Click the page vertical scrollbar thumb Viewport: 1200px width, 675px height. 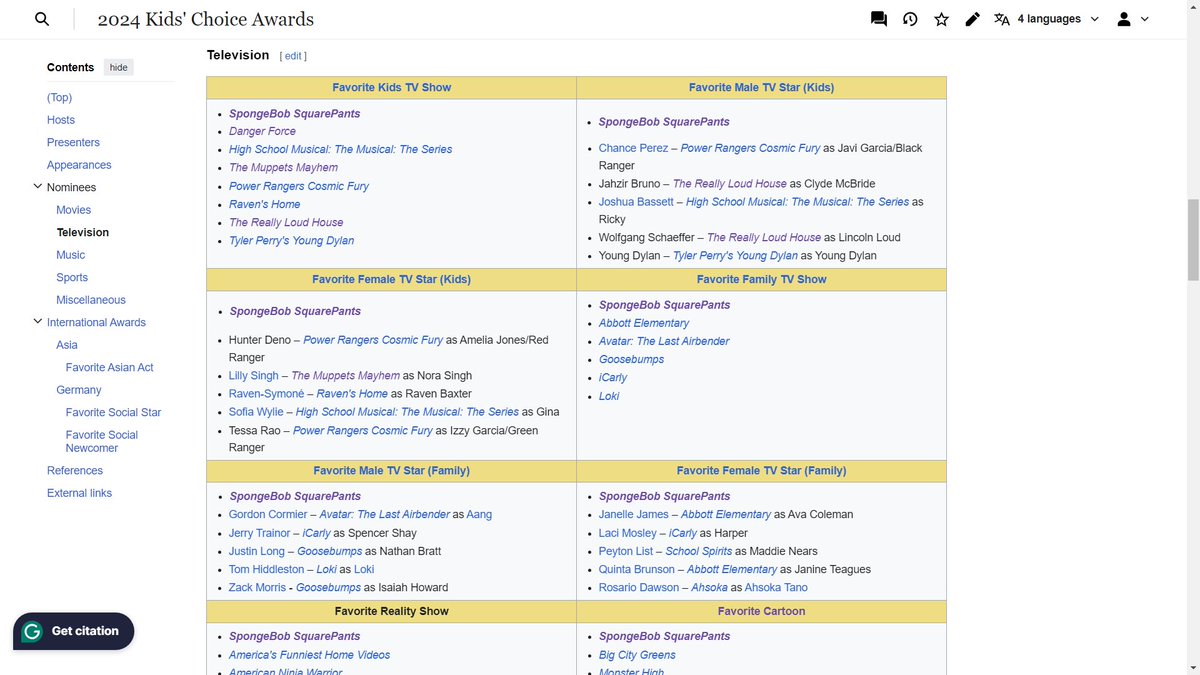(x=1192, y=240)
